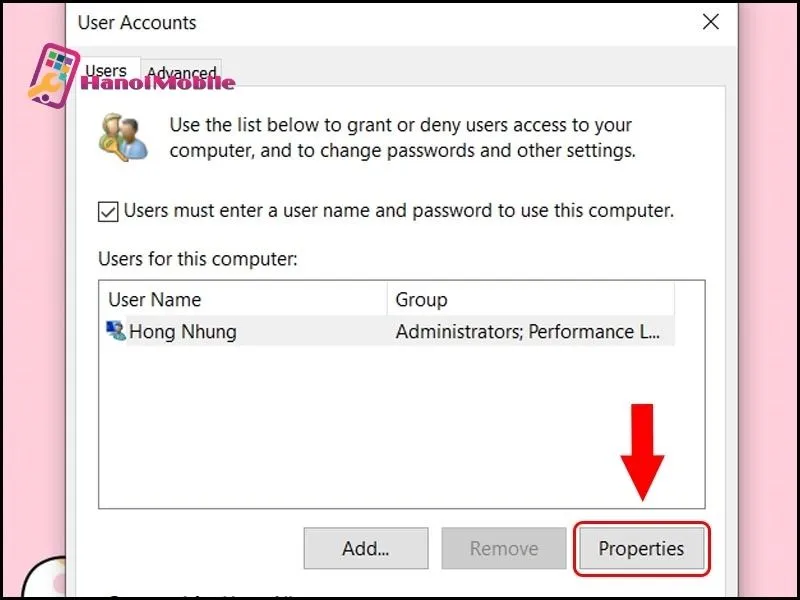The height and width of the screenshot is (600, 800).
Task: Switch to the Users tab
Action: point(105,71)
